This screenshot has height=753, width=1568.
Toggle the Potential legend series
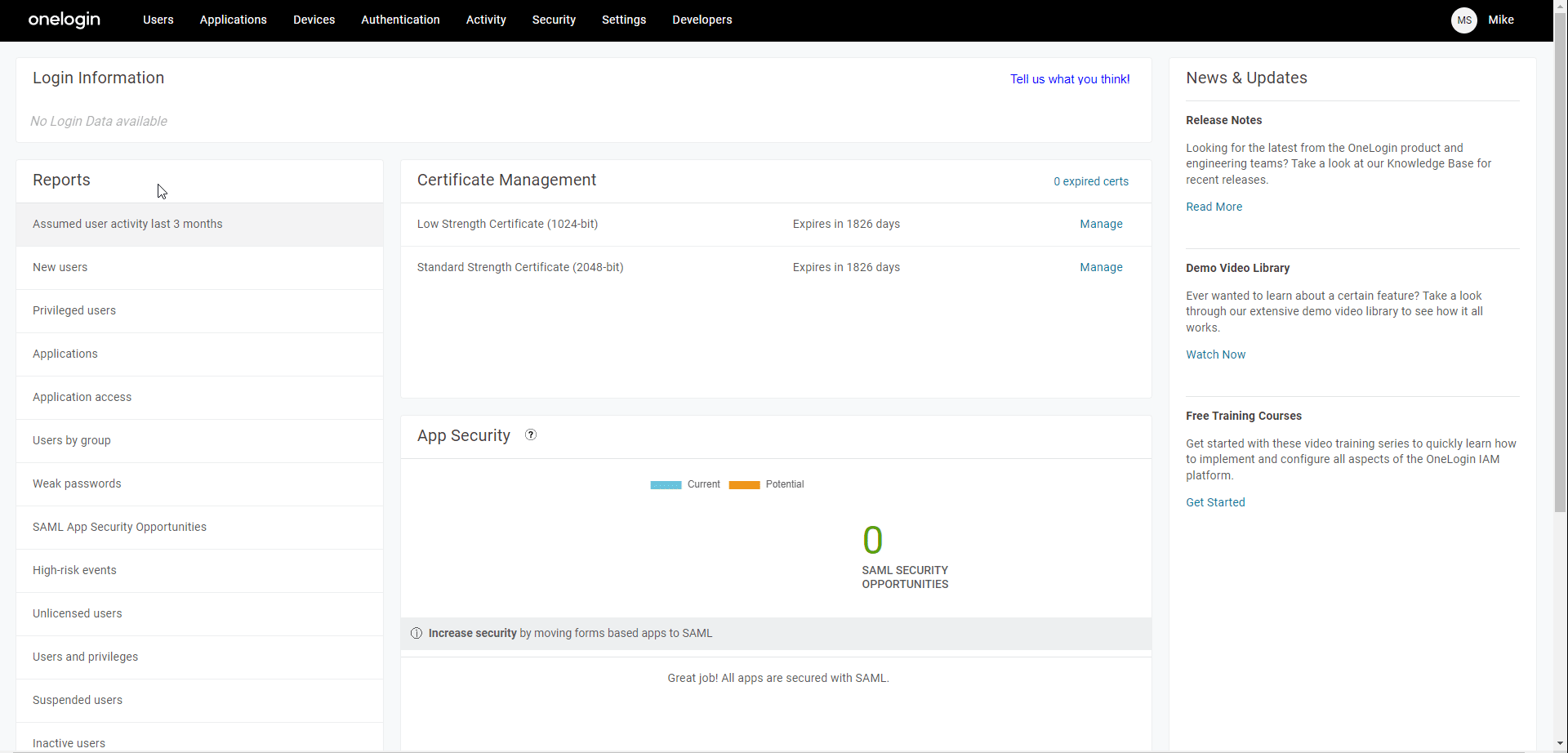(x=766, y=485)
